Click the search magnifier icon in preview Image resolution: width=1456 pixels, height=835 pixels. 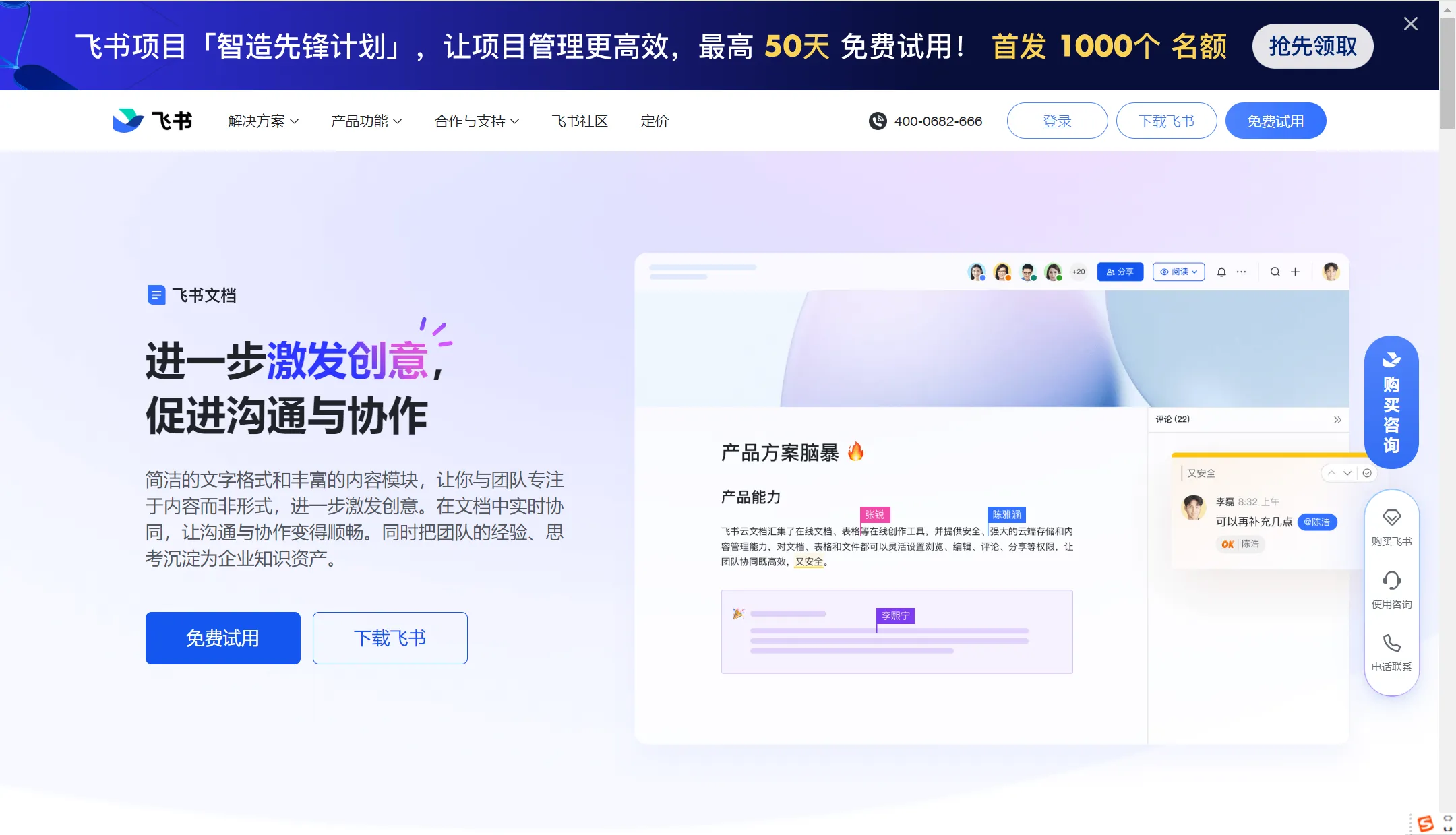click(x=1275, y=272)
